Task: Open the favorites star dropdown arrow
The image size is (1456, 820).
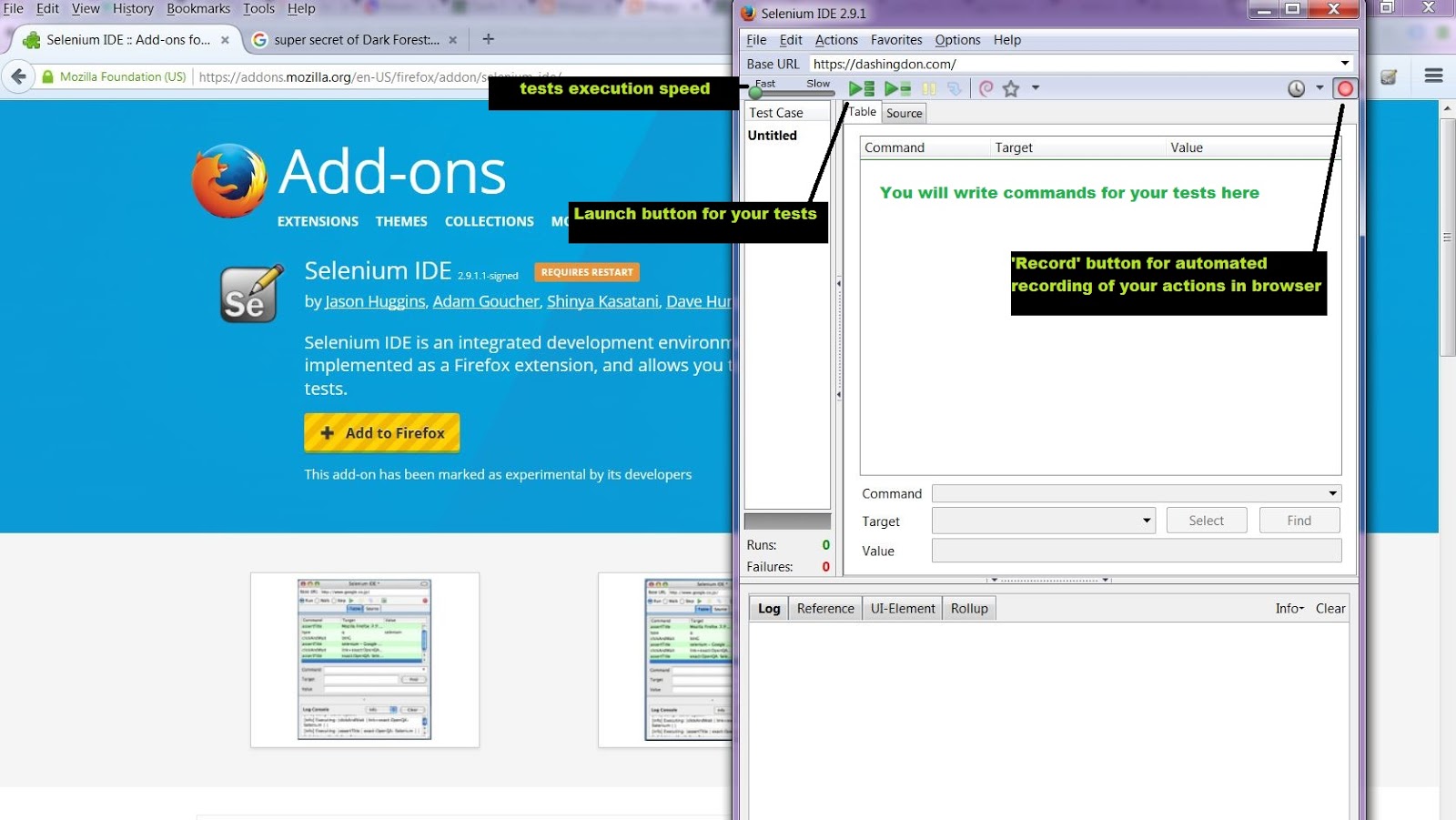Action: 1036,88
